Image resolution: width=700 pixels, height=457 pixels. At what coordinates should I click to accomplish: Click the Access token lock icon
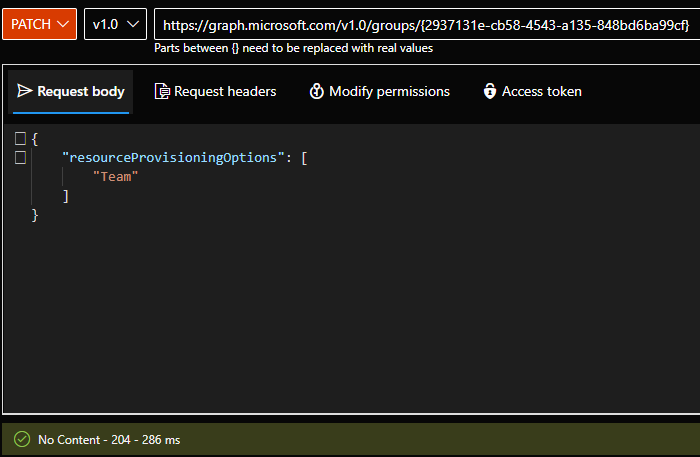pyautogui.click(x=490, y=91)
